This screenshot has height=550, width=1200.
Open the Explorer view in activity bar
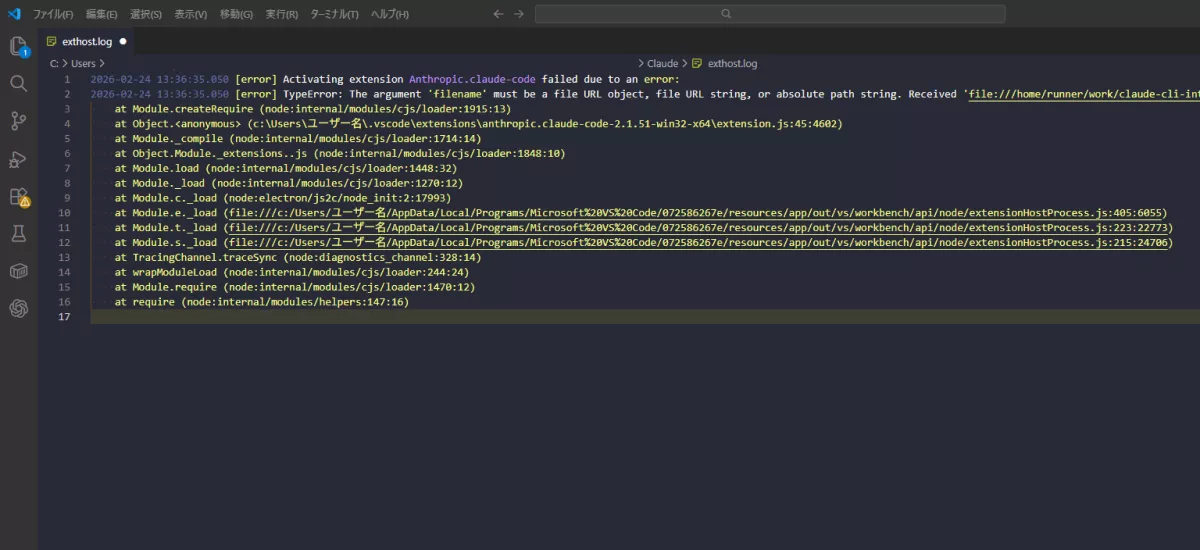click(18, 46)
